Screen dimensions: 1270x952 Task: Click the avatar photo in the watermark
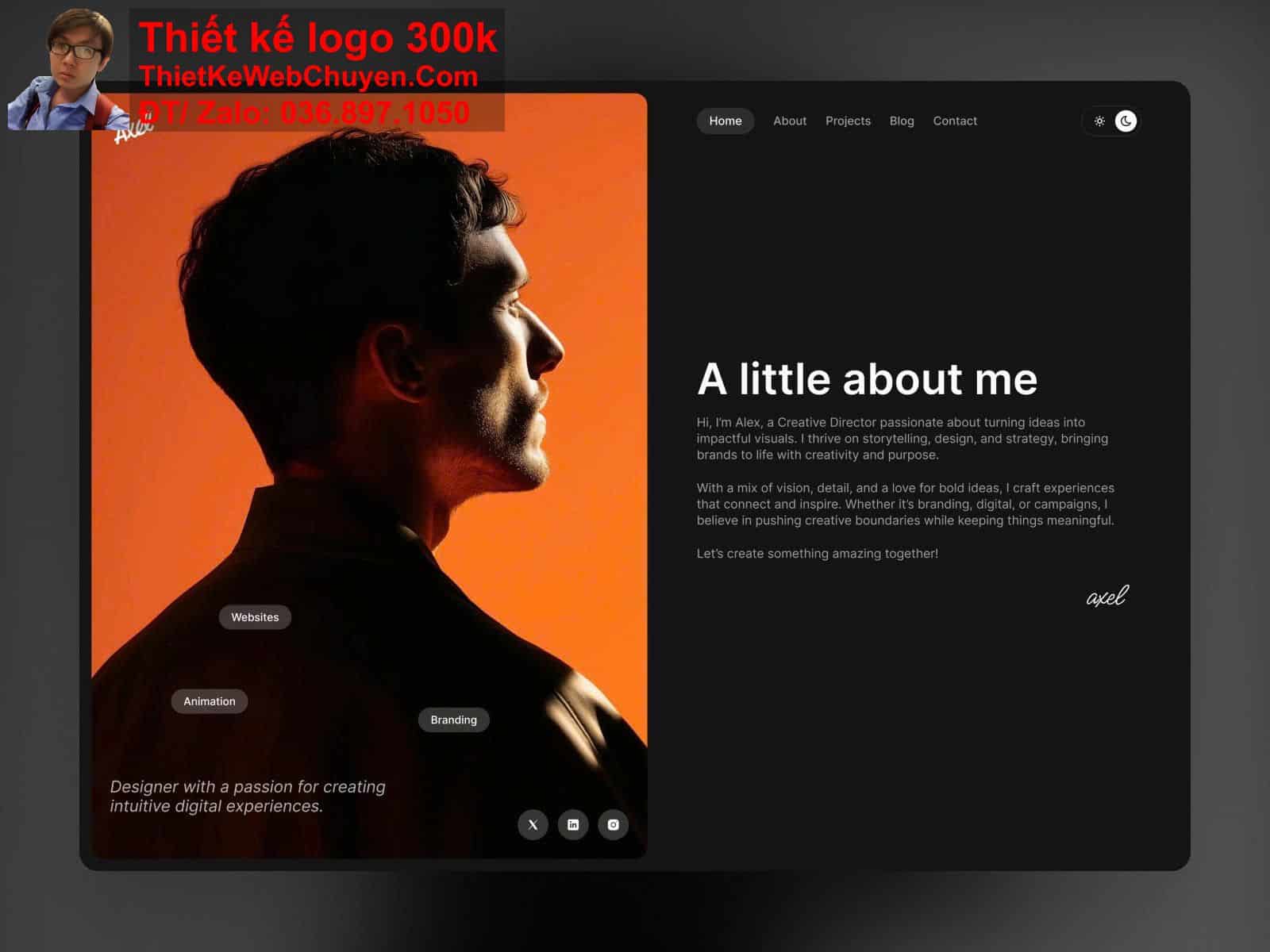67,70
